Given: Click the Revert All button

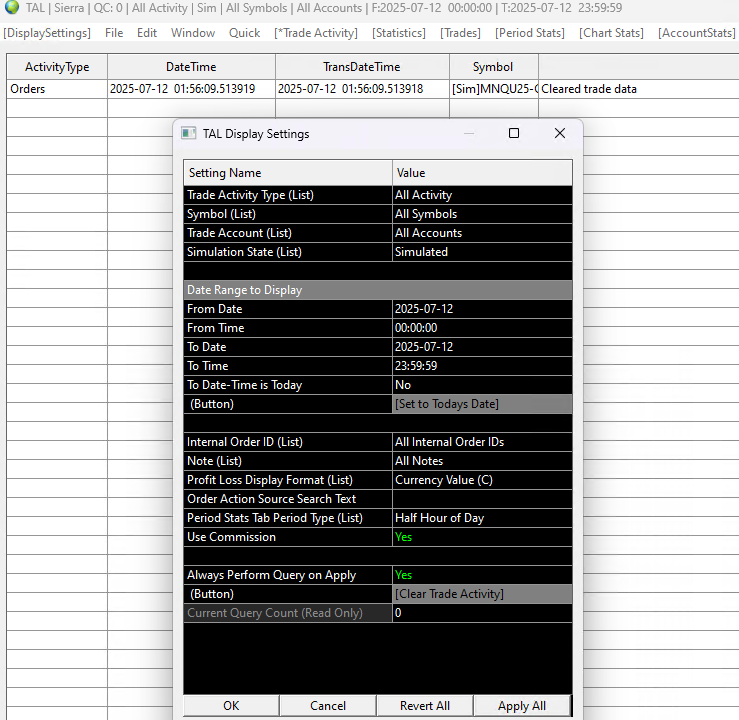Looking at the screenshot, I should coord(425,706).
